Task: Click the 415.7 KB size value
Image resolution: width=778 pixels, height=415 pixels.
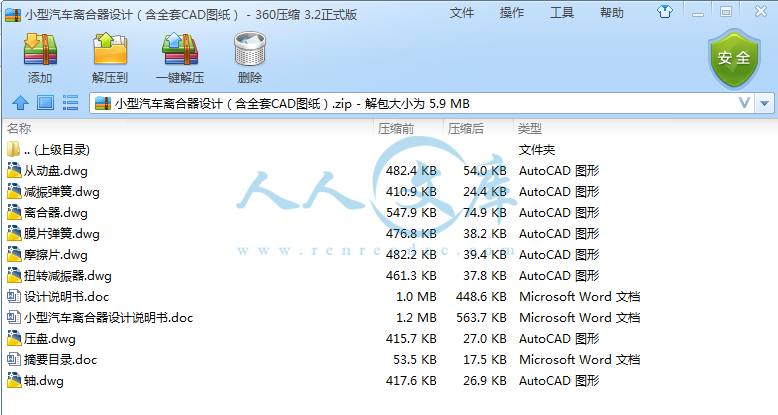Action: point(411,339)
